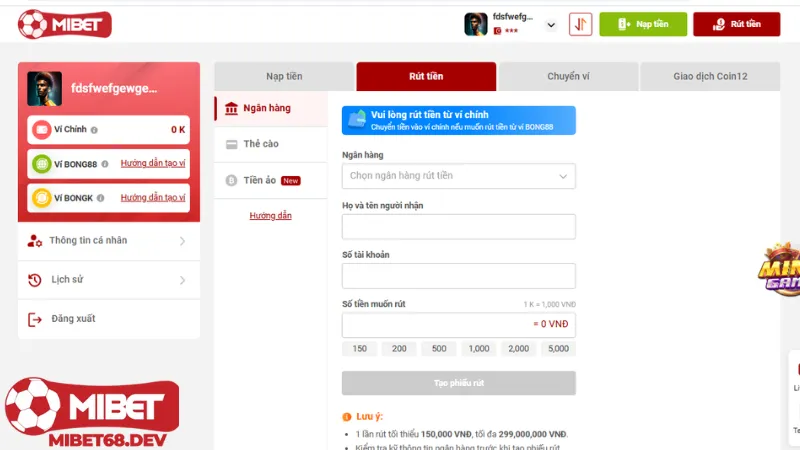This screenshot has height=450, width=800.
Task: Open the Giao dịch Coin12 tab
Action: coord(711,77)
